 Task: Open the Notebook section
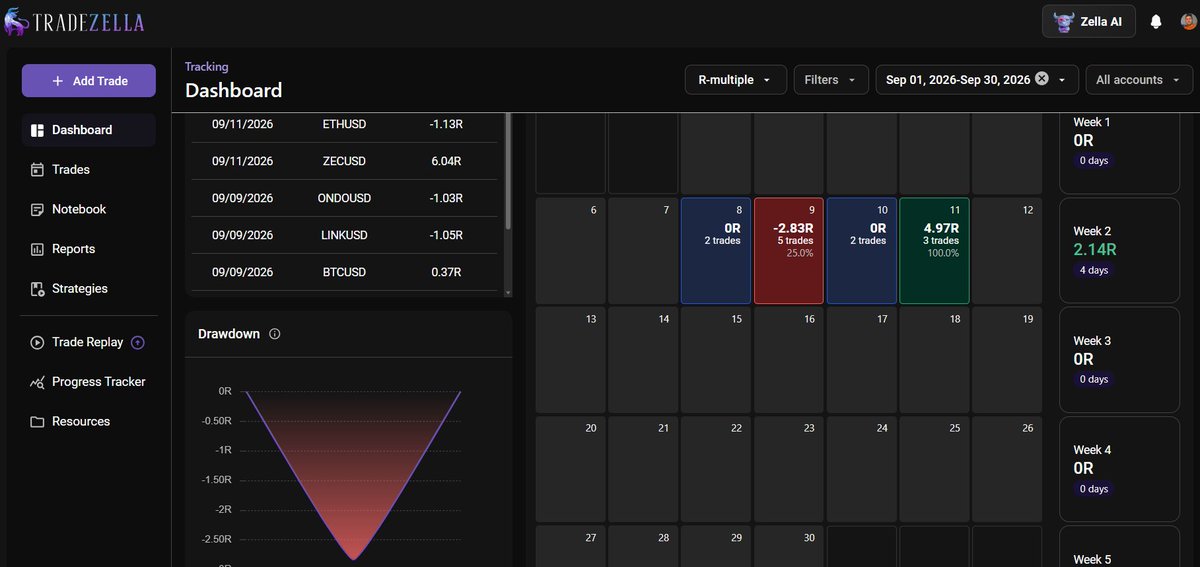pos(89,209)
